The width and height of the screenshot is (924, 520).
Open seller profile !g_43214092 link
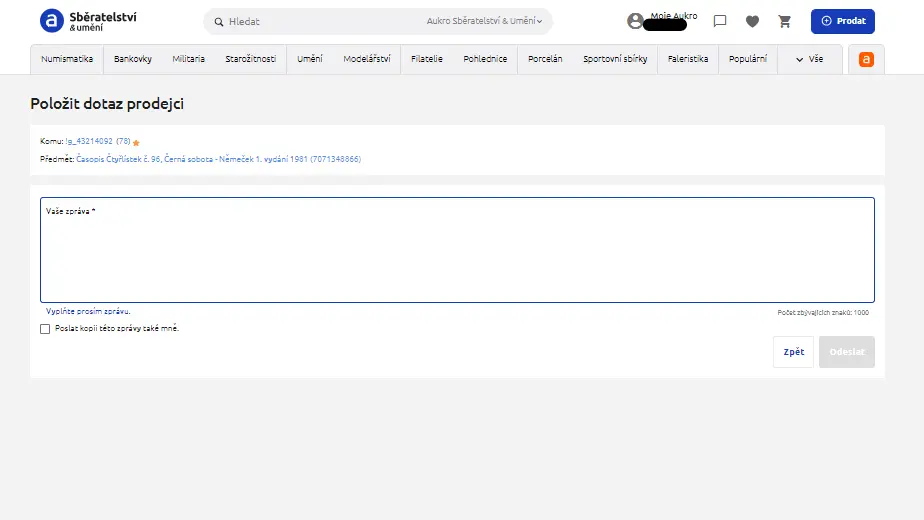click(89, 141)
